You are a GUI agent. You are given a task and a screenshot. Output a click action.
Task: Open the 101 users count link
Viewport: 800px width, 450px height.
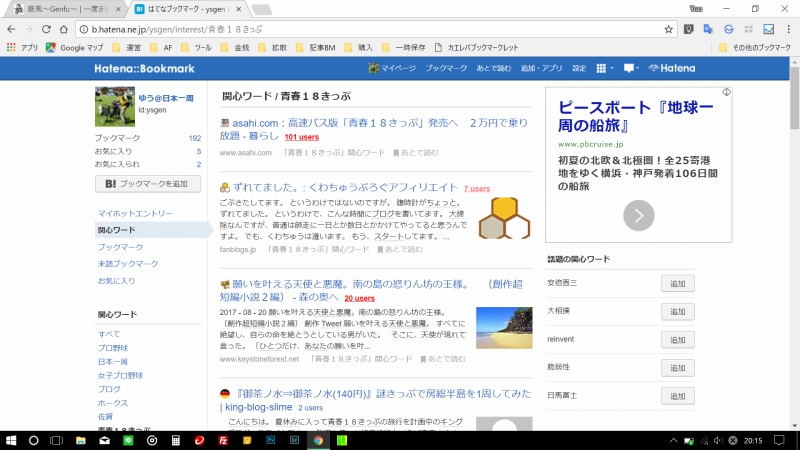pyautogui.click(x=302, y=137)
